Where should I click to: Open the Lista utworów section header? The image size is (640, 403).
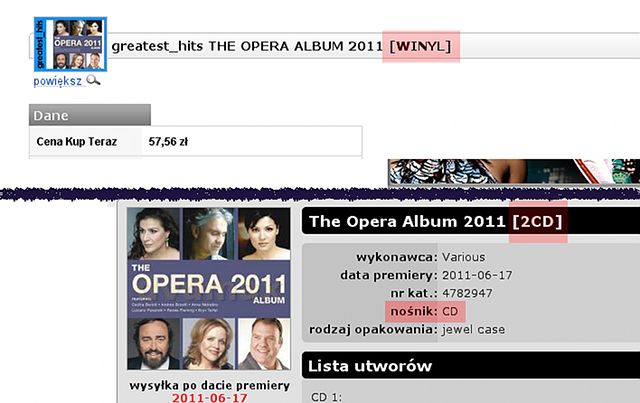[x=471, y=365]
